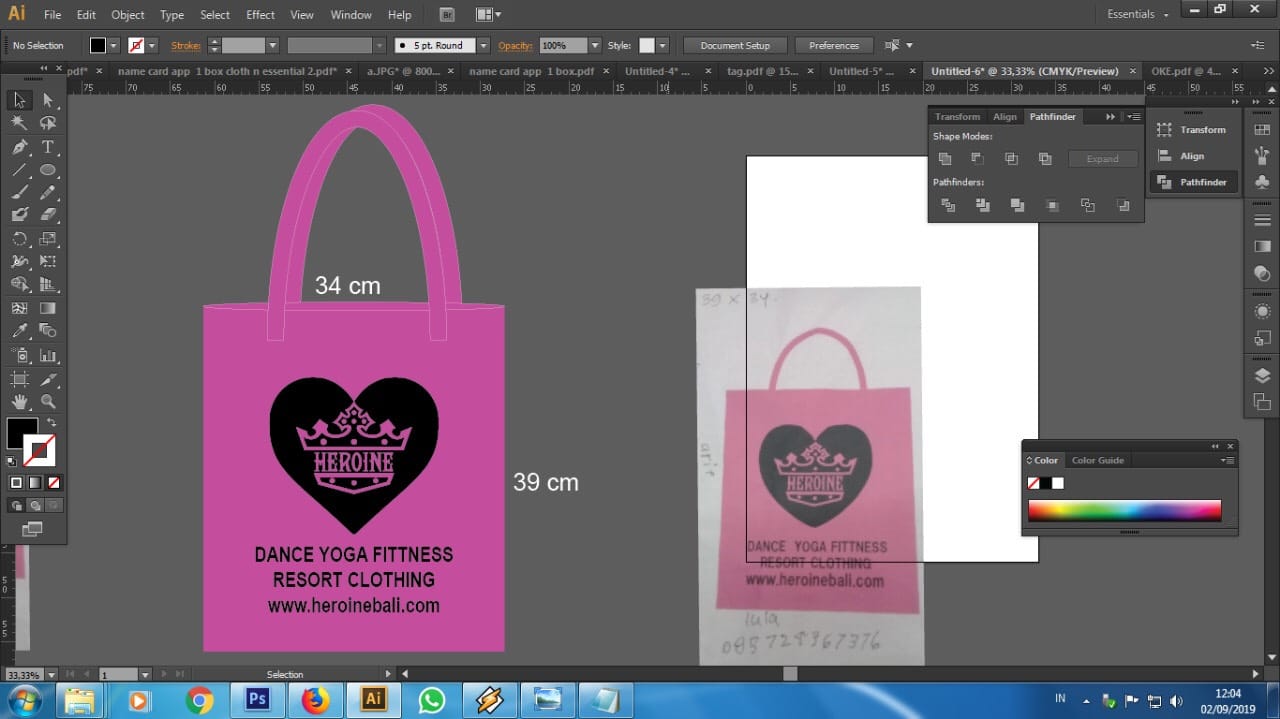This screenshot has width=1280, height=719.
Task: Select the Hand tool
Action: point(19,402)
